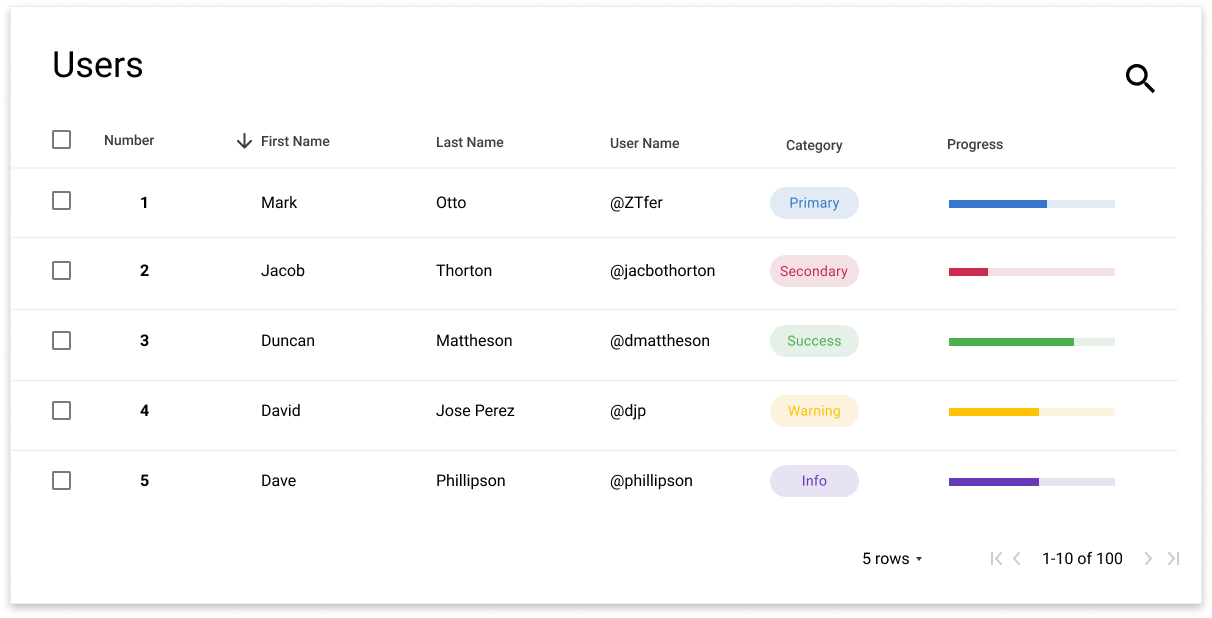Open the search magnifier icon
Viewport: 1212px width, 618px height.
pos(1140,78)
